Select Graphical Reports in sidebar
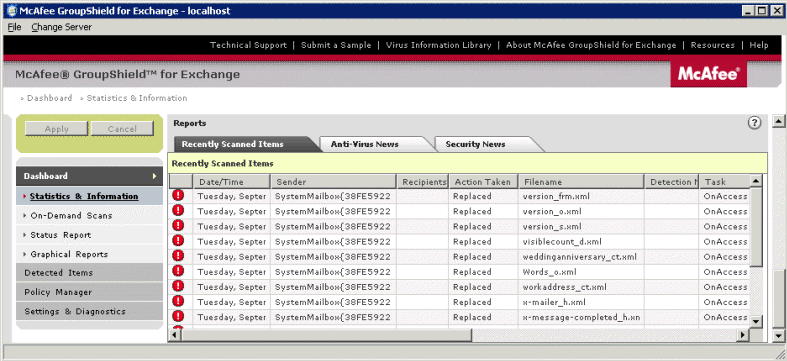The image size is (787, 361). pyautogui.click(x=69, y=254)
